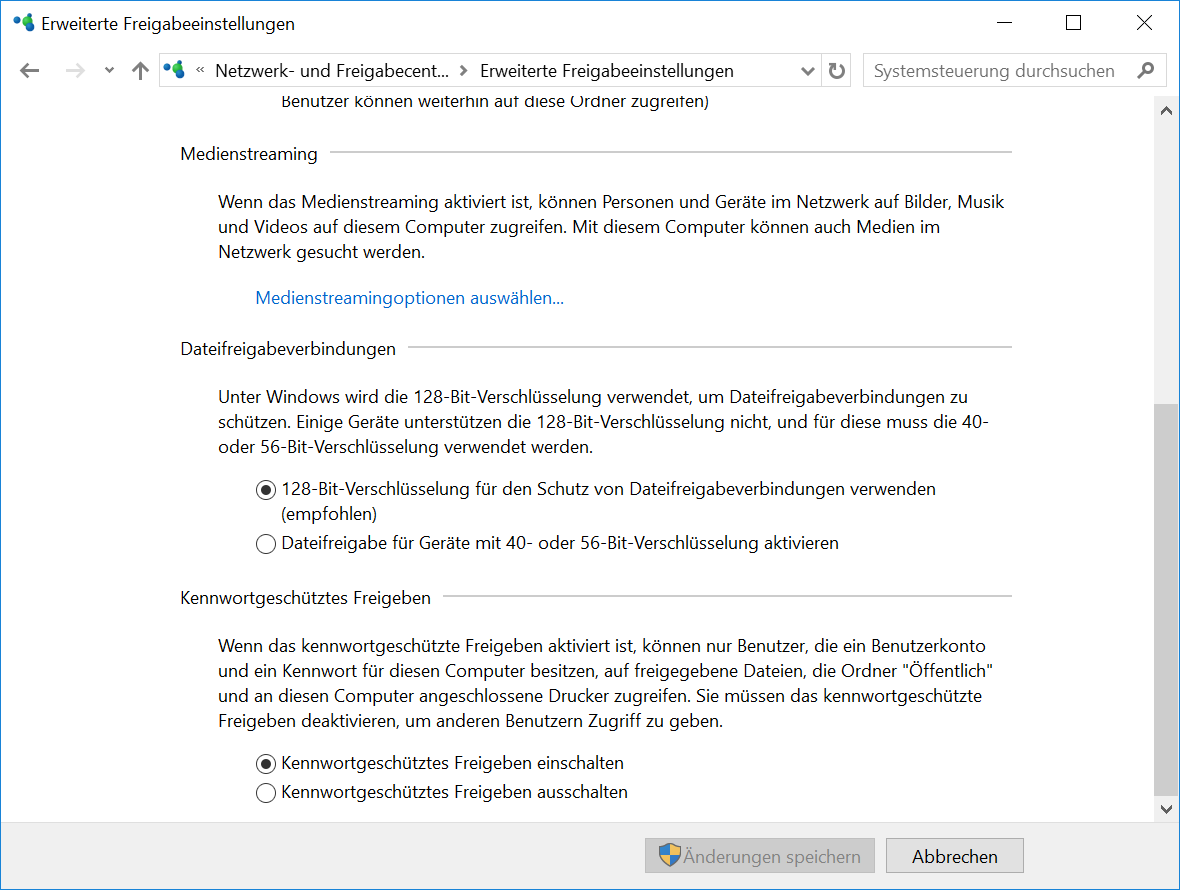Open Netzwerk- und Freigabecenter breadcrumb
The width and height of the screenshot is (1180, 890).
332,71
